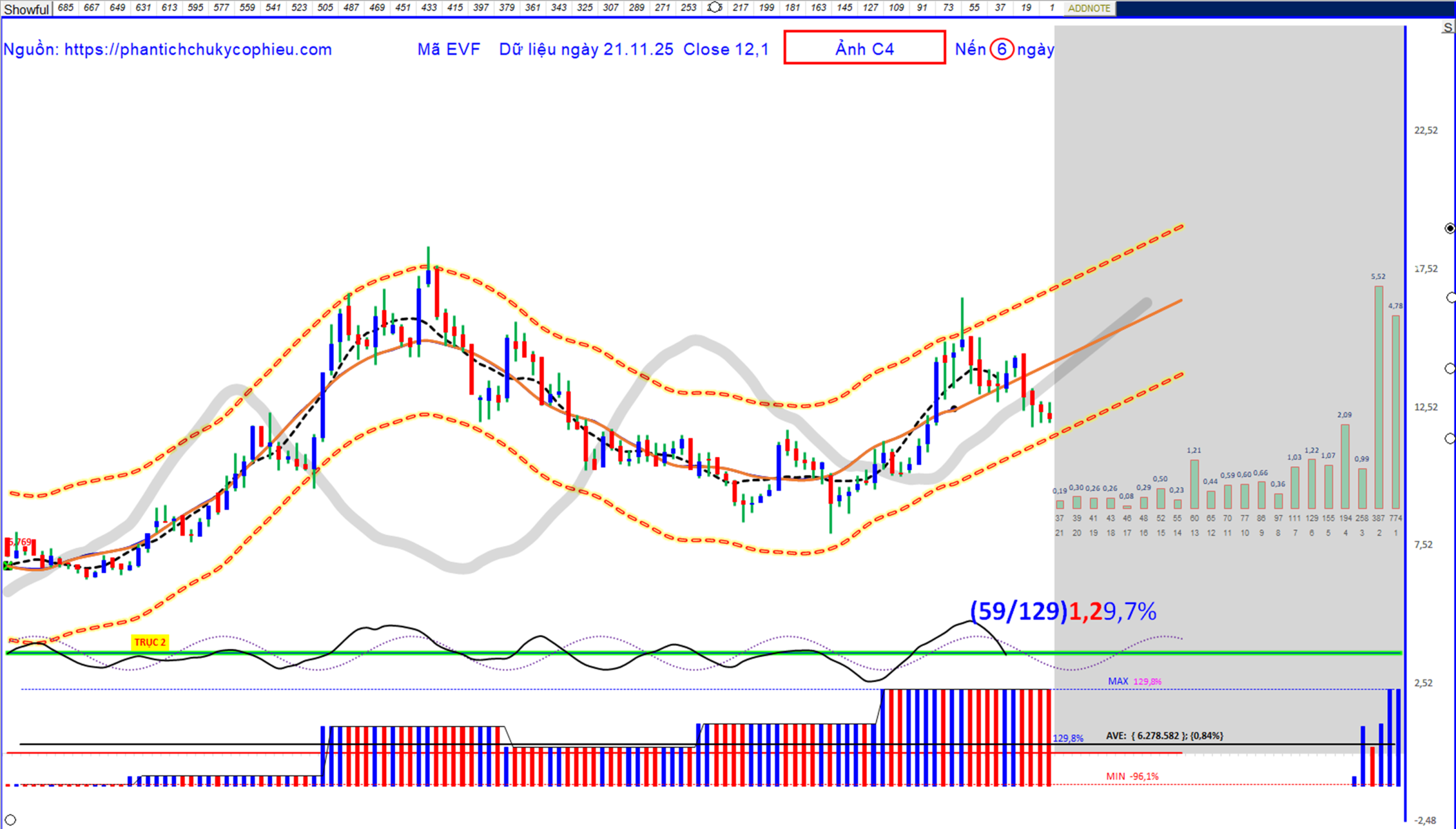Open the phantichchukycophieu.com source link
The height and width of the screenshot is (829, 1456).
pos(197,49)
